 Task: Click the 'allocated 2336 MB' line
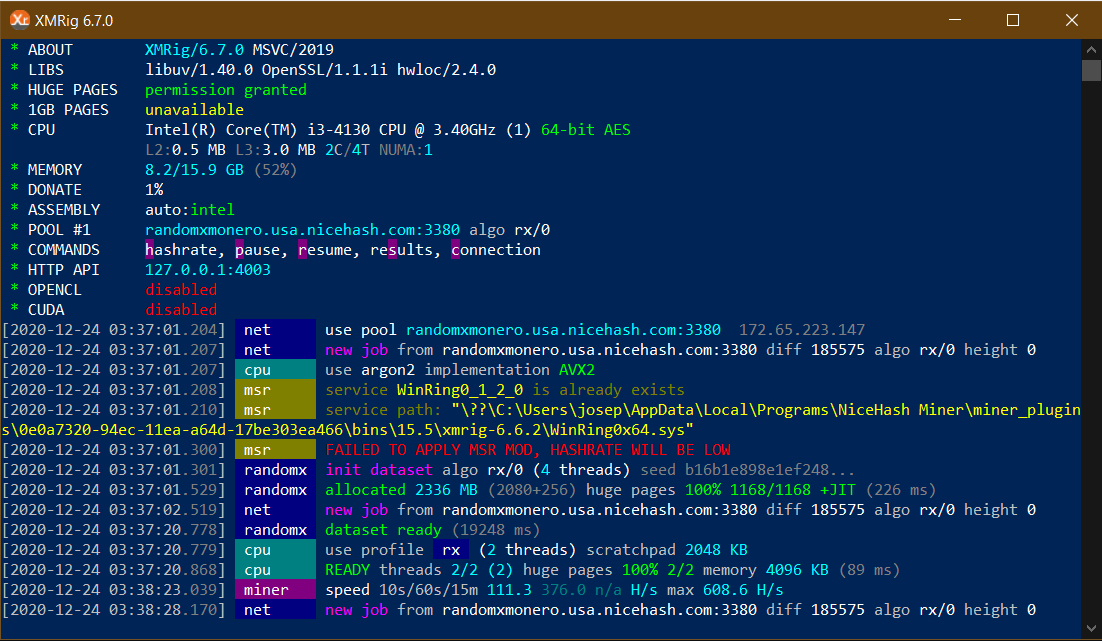pyautogui.click(x=630, y=490)
